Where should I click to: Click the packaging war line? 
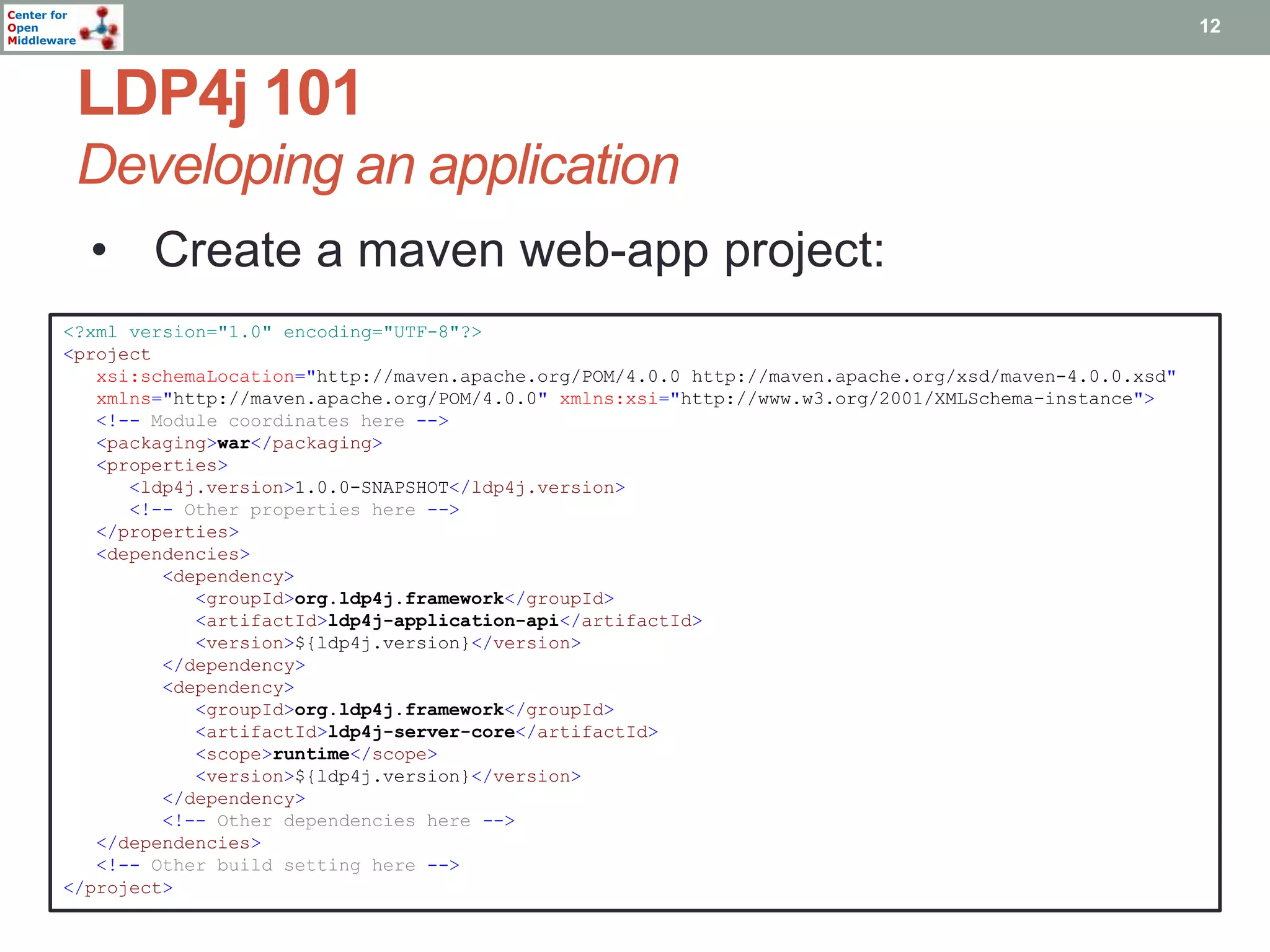tap(239, 444)
